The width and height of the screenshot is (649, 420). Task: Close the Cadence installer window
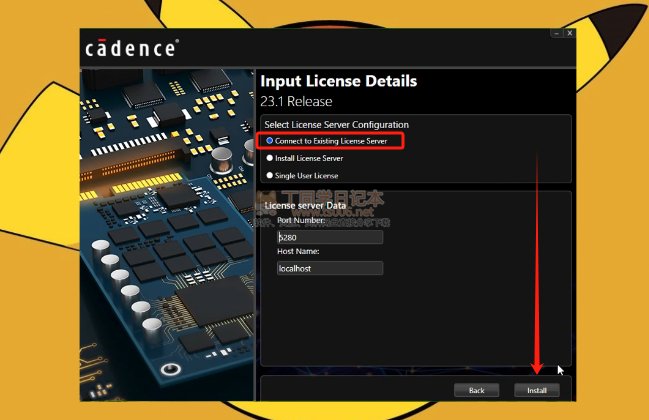pyautogui.click(x=569, y=33)
